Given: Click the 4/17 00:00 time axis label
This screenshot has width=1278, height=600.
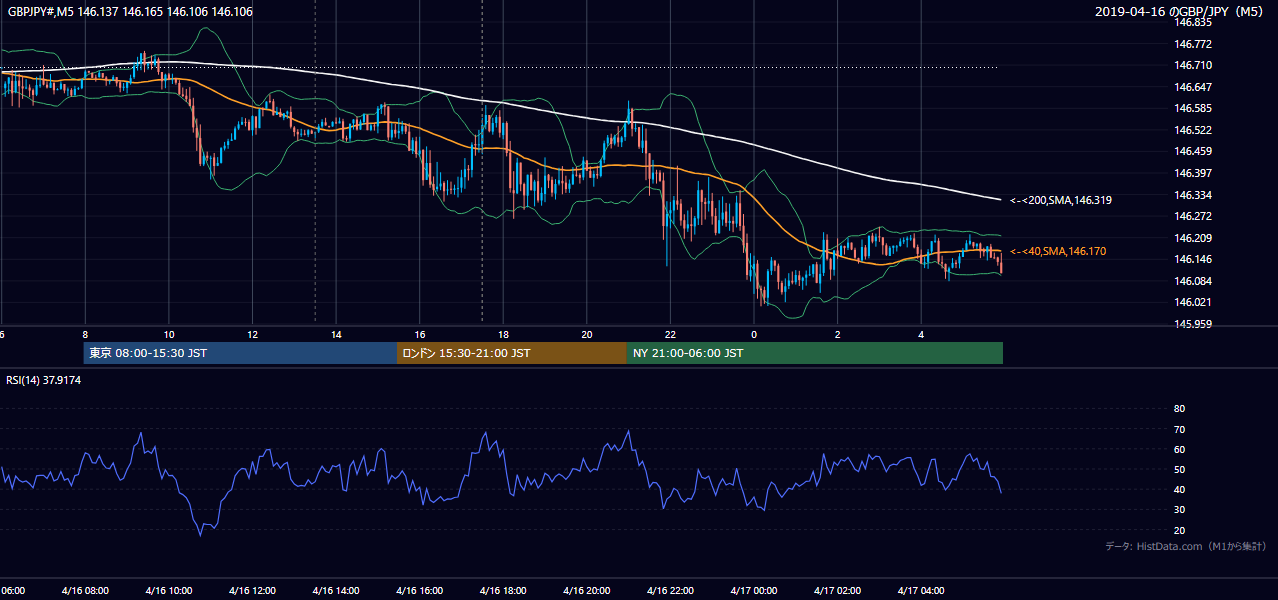Looking at the screenshot, I should click(x=754, y=590).
